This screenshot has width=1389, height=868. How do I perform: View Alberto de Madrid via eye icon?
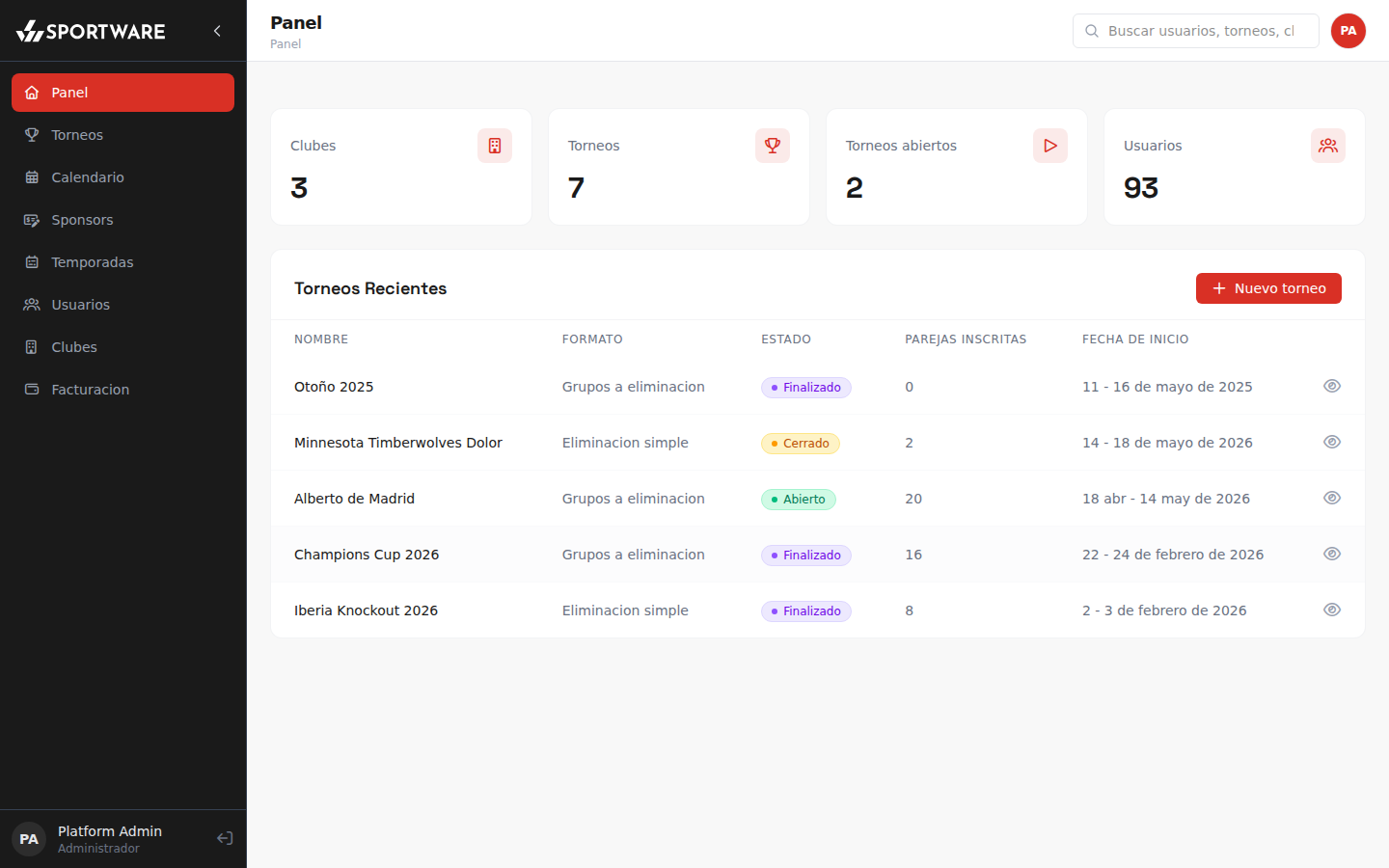(1332, 498)
